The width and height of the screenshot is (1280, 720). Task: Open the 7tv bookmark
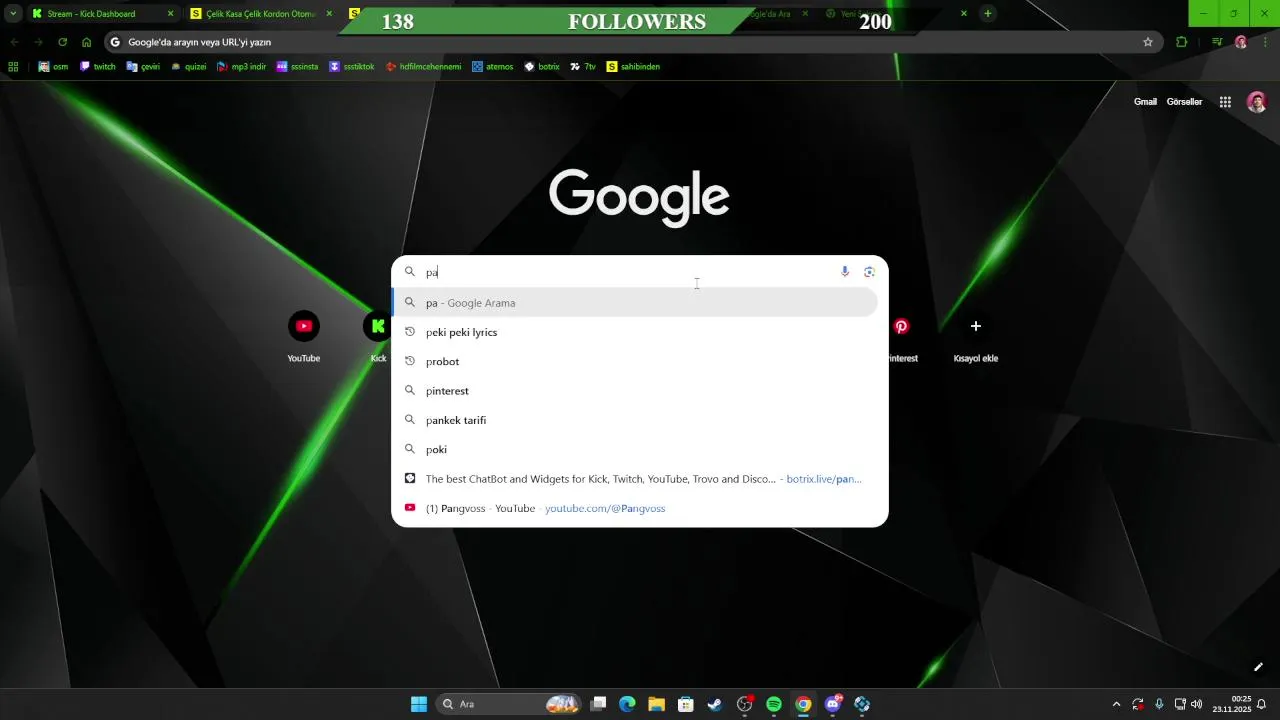click(583, 67)
